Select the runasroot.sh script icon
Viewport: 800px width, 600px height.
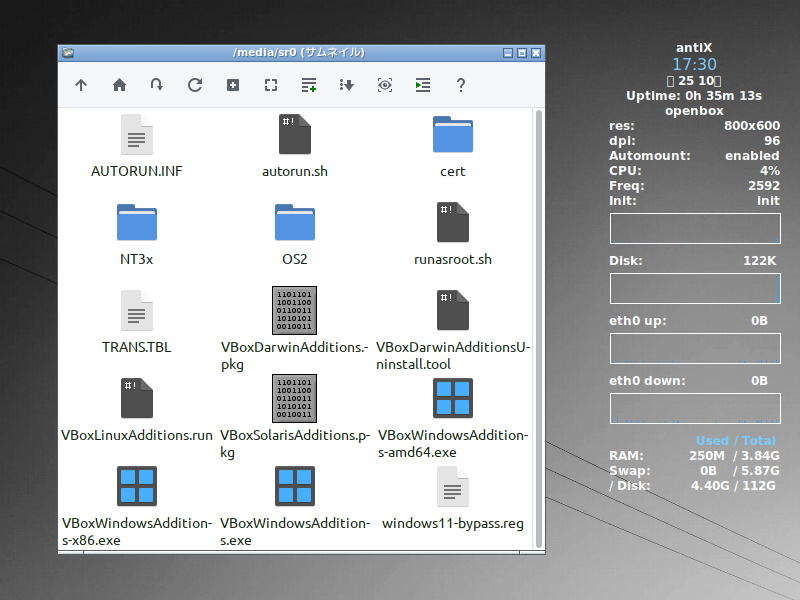(453, 222)
